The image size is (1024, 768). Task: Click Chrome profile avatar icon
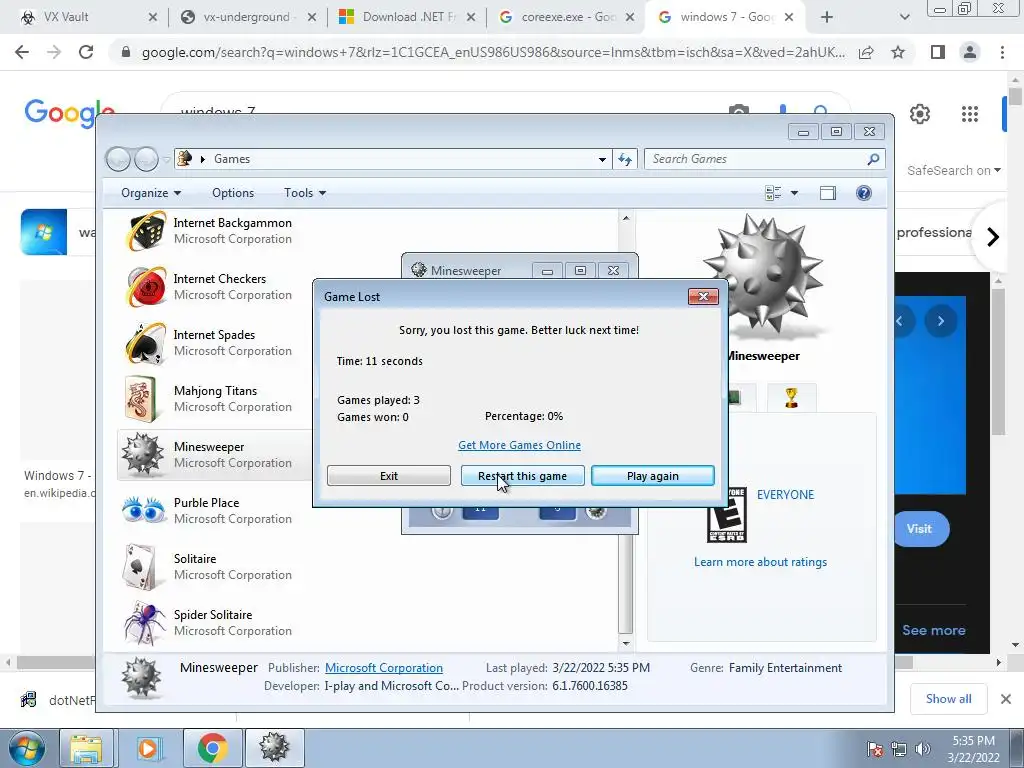[x=970, y=52]
